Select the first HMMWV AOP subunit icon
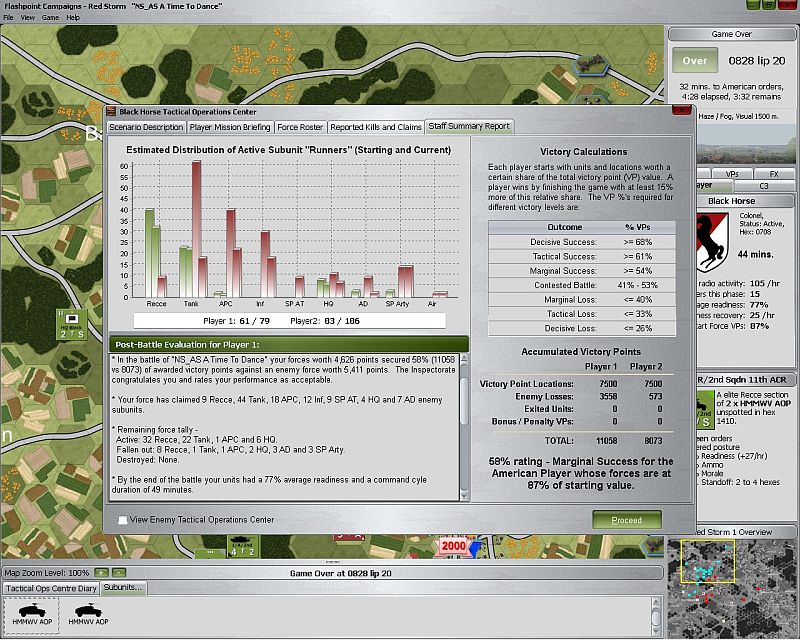800x640 pixels. click(x=32, y=614)
